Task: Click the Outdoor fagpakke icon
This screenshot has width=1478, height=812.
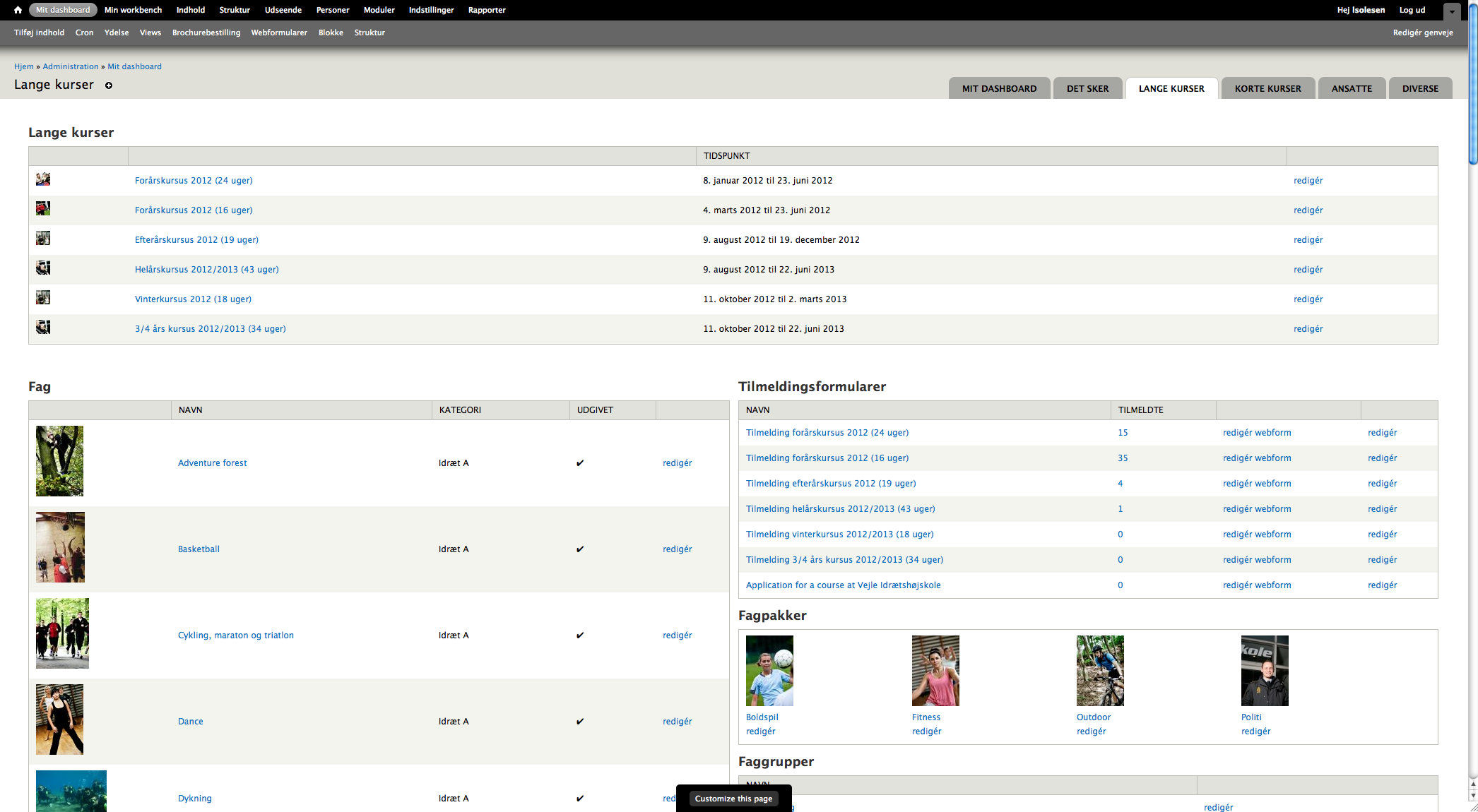Action: (1099, 669)
